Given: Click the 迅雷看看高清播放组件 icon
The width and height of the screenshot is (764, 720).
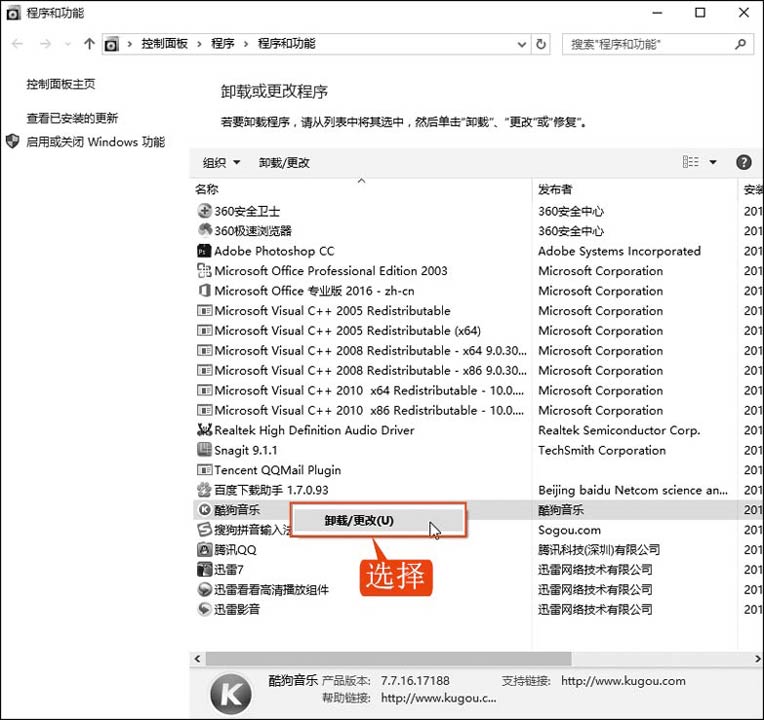Looking at the screenshot, I should (204, 589).
